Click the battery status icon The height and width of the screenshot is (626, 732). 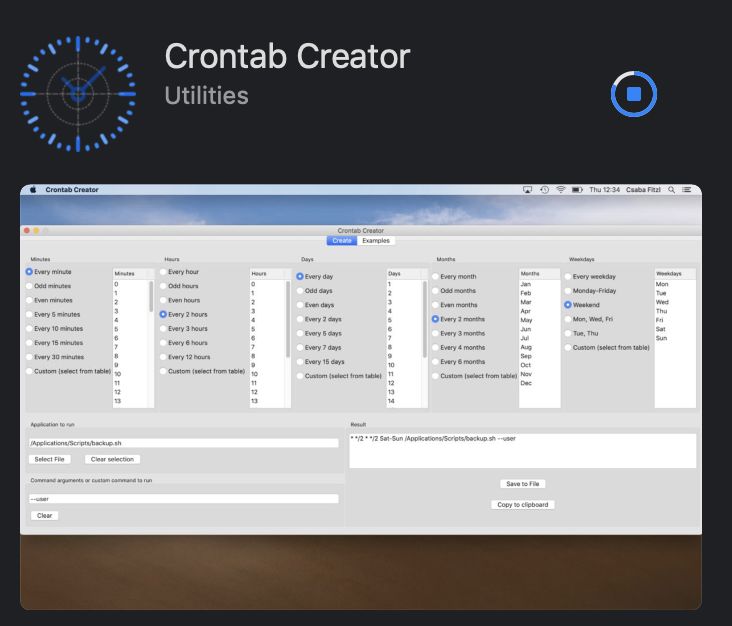(577, 190)
